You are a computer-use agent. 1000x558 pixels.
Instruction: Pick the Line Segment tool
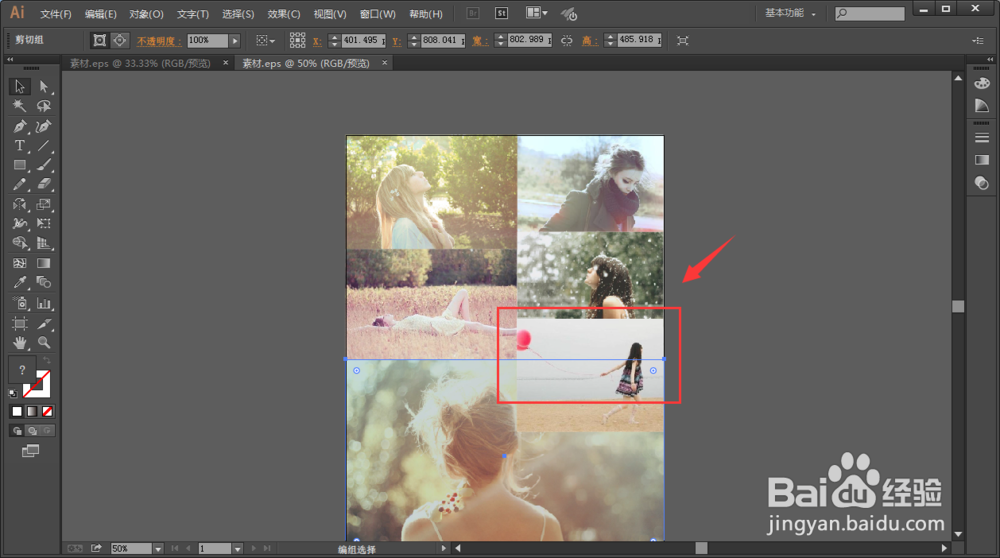click(x=43, y=145)
